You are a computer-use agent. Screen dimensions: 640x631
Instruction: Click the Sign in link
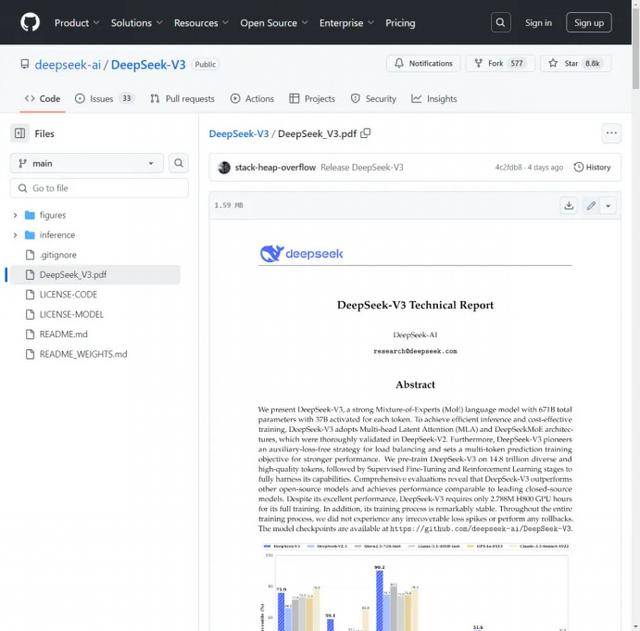tap(538, 23)
